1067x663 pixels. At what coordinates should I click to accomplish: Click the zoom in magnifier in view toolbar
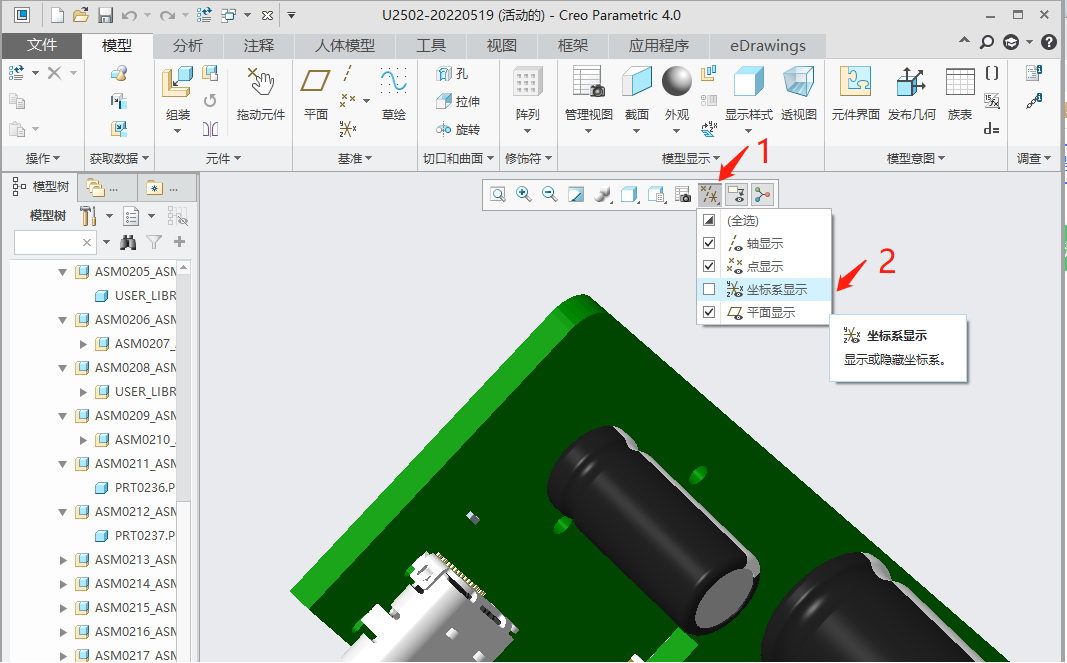click(523, 195)
